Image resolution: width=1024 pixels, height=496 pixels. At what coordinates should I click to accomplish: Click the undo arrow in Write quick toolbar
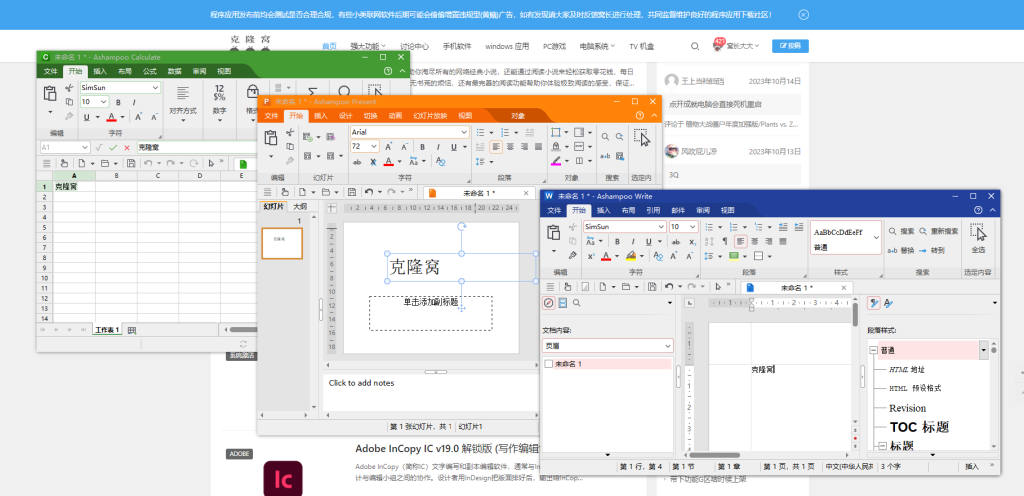click(x=669, y=287)
